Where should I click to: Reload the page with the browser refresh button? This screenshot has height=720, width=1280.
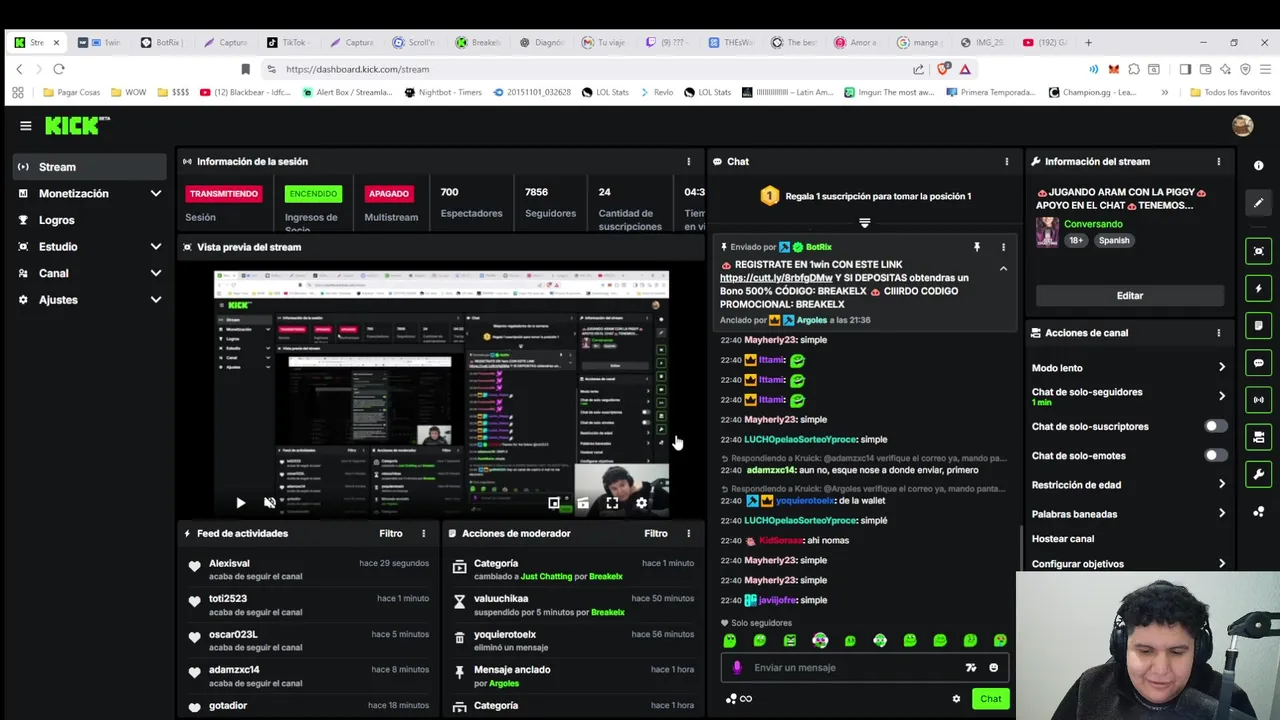tap(59, 69)
